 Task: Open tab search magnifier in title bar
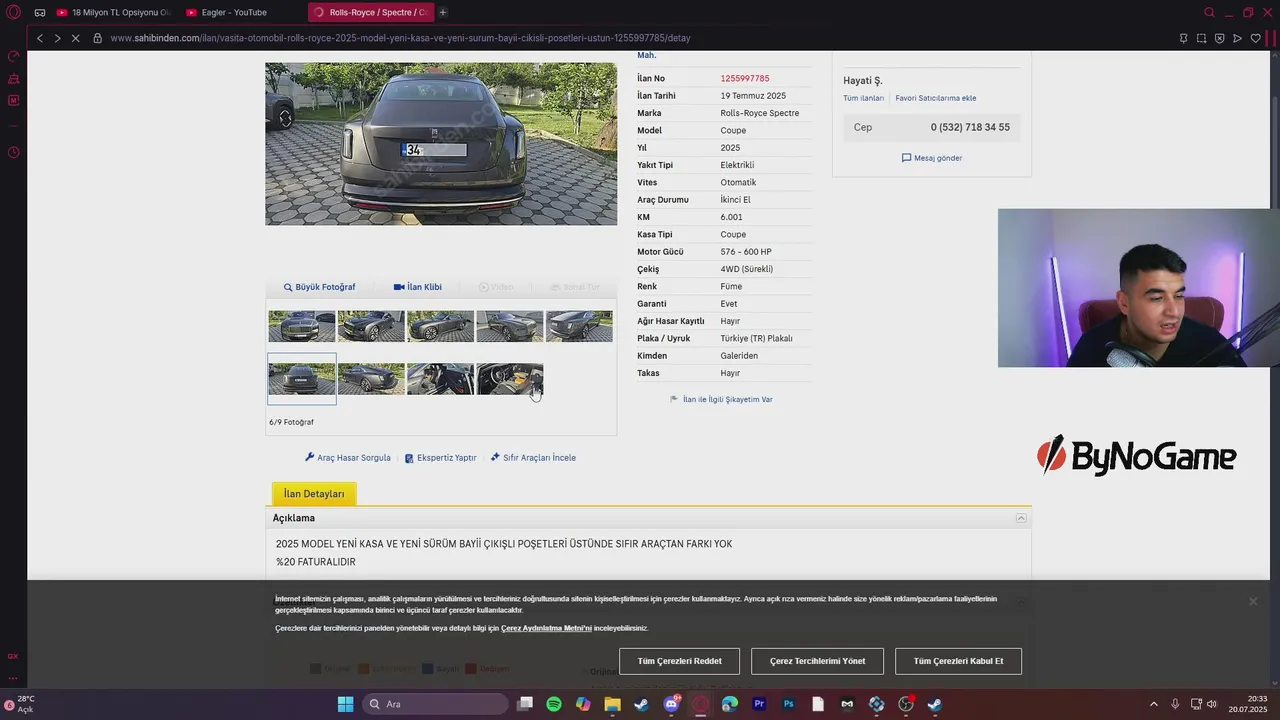1209,12
